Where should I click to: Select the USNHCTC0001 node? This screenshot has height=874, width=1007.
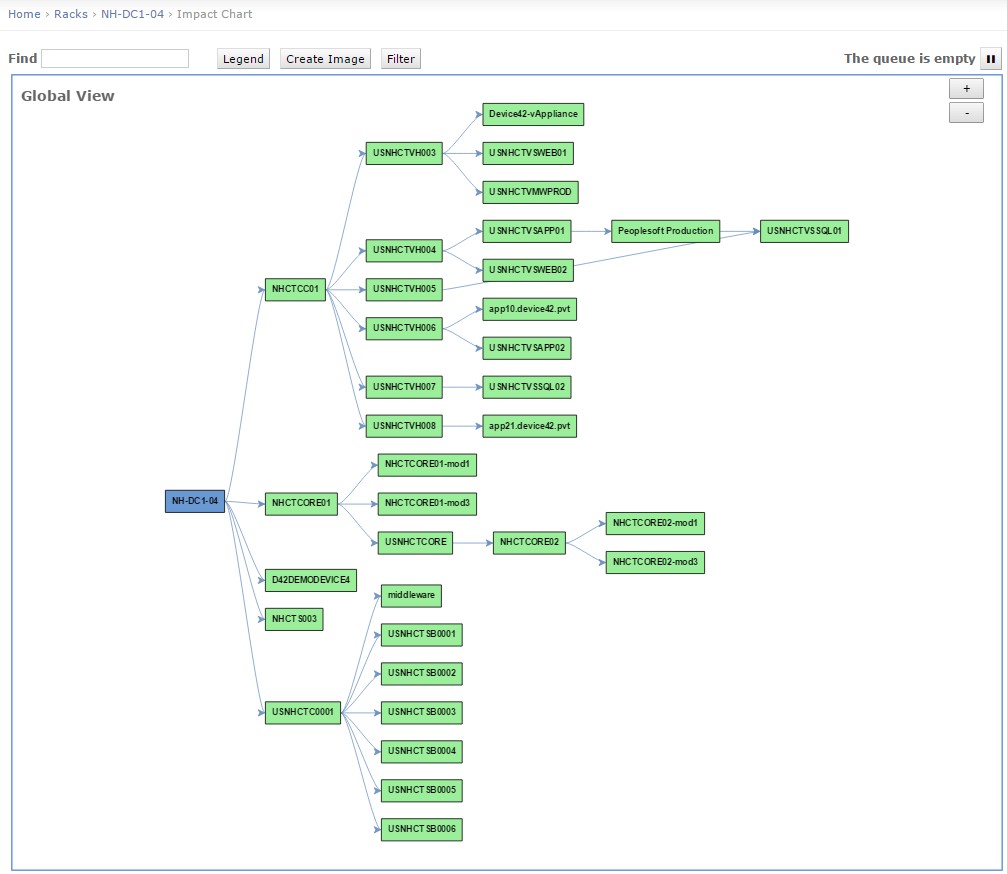(303, 713)
